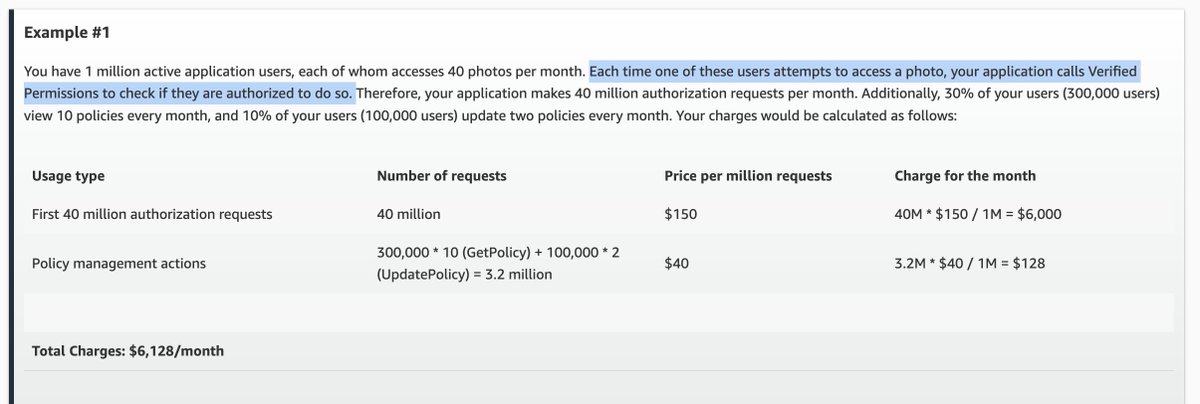The width and height of the screenshot is (1200, 404).
Task: Click Total Charges: $6,128/month text
Action: [x=128, y=351]
